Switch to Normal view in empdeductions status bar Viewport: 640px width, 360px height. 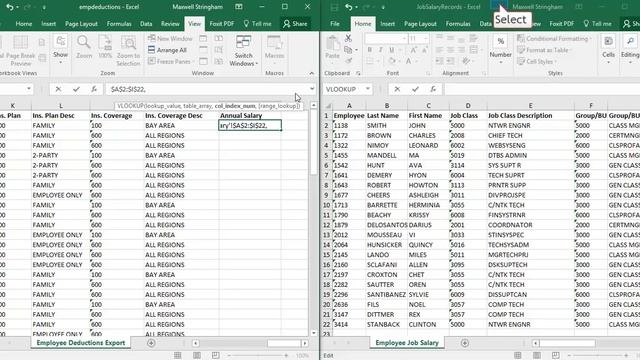(x=178, y=356)
